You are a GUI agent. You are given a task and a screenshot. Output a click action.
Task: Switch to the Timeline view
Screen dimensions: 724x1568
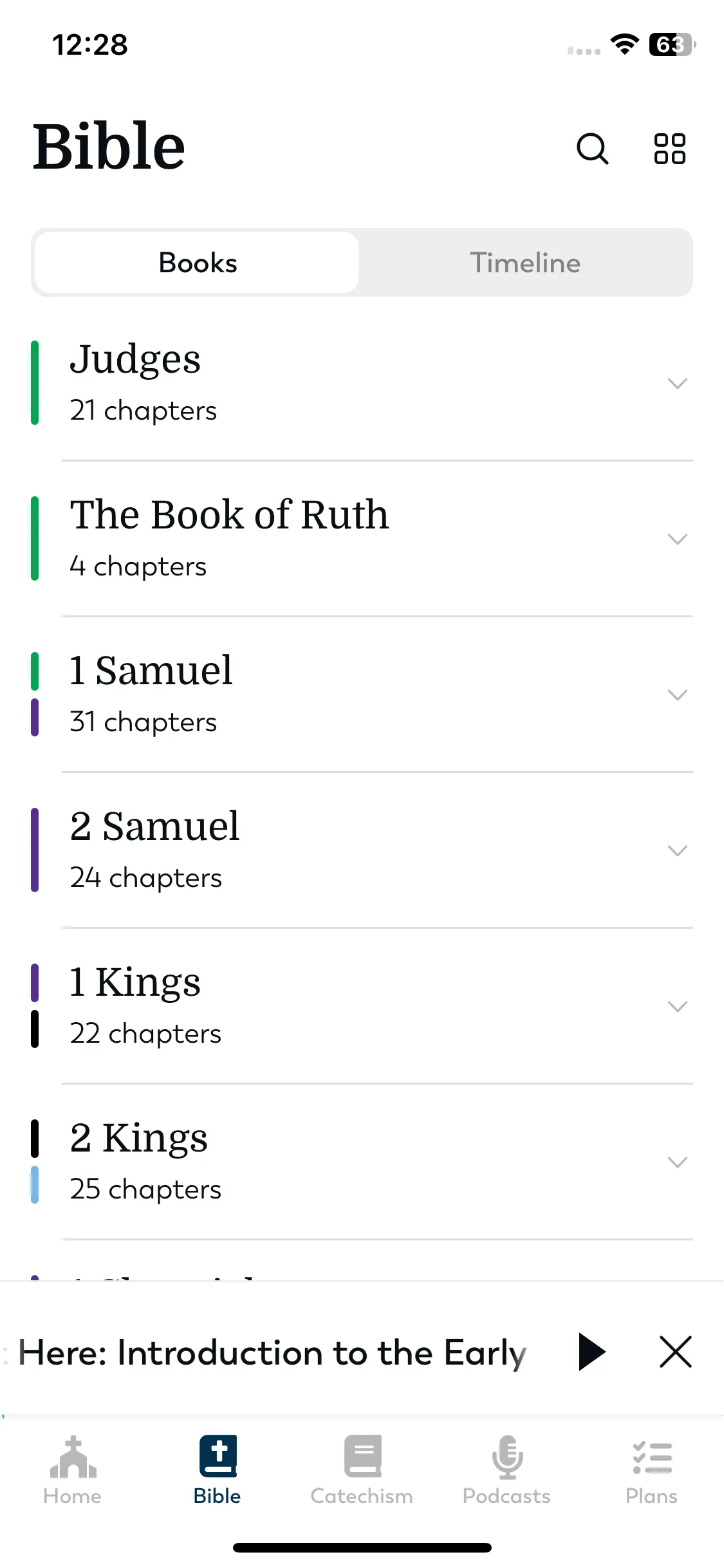pos(525,263)
